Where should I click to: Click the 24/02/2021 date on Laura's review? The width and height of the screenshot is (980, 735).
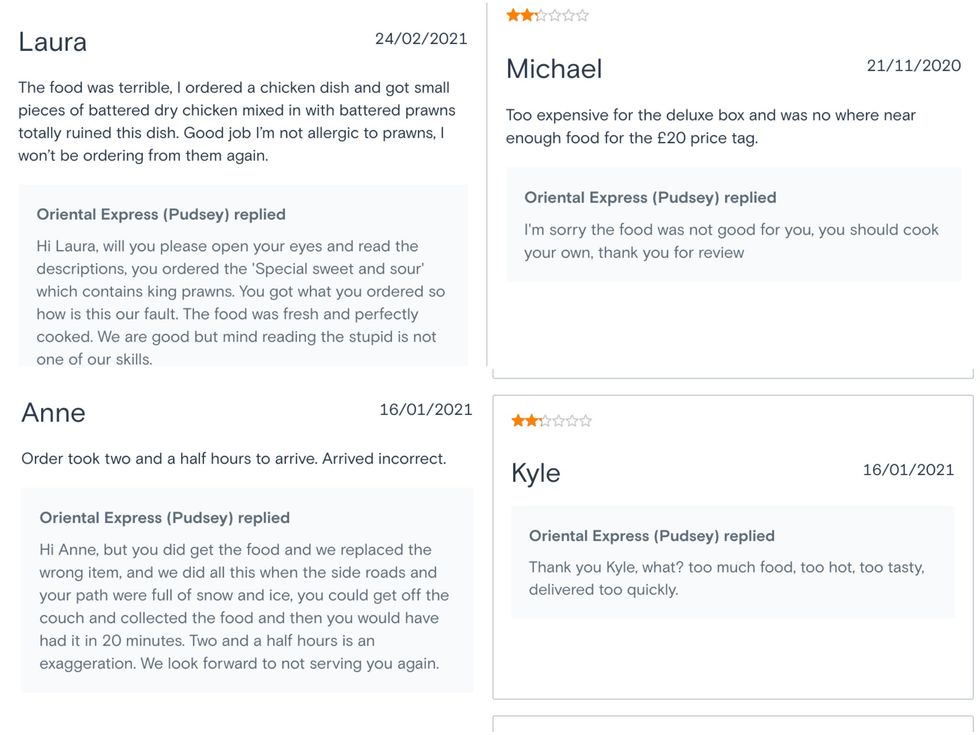pos(421,39)
